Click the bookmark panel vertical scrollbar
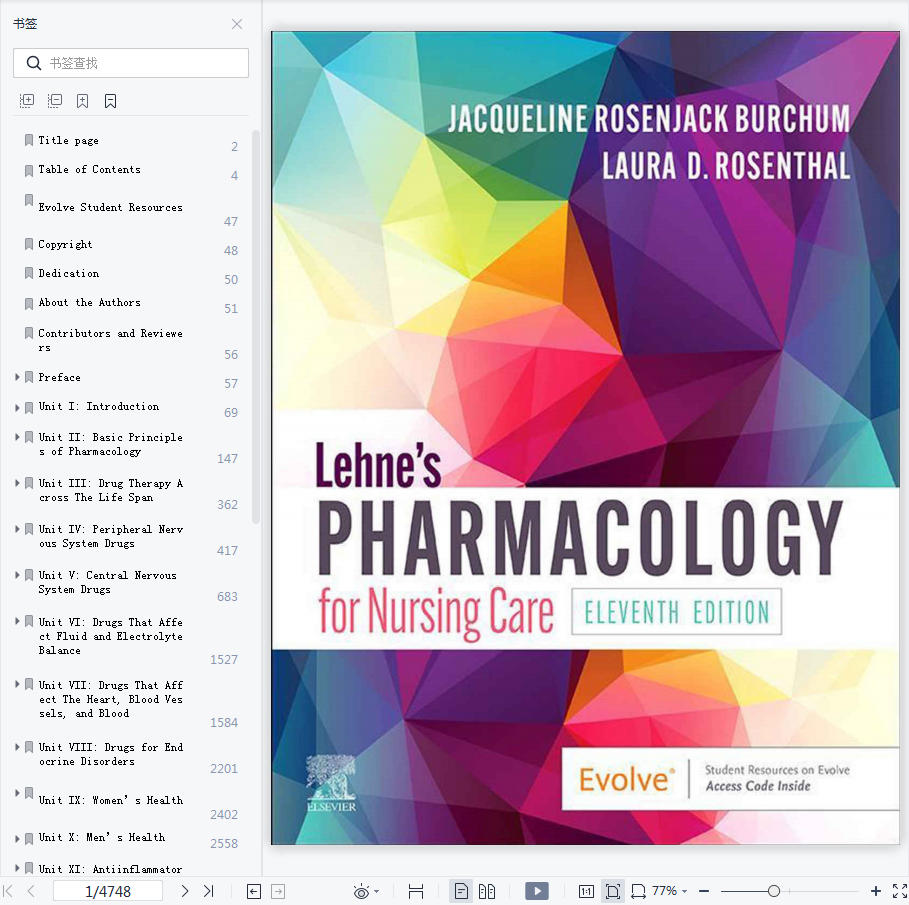Viewport: 909px width, 905px height. [256, 328]
